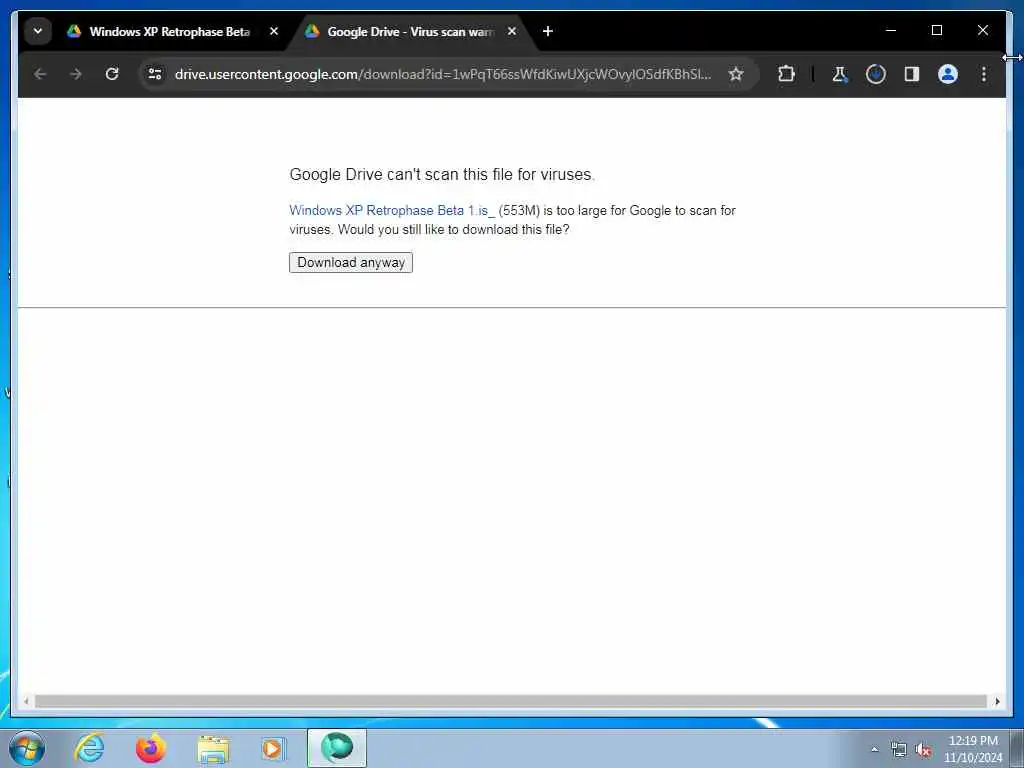Toggle the side panel icon
The width and height of the screenshot is (1024, 768).
[912, 74]
